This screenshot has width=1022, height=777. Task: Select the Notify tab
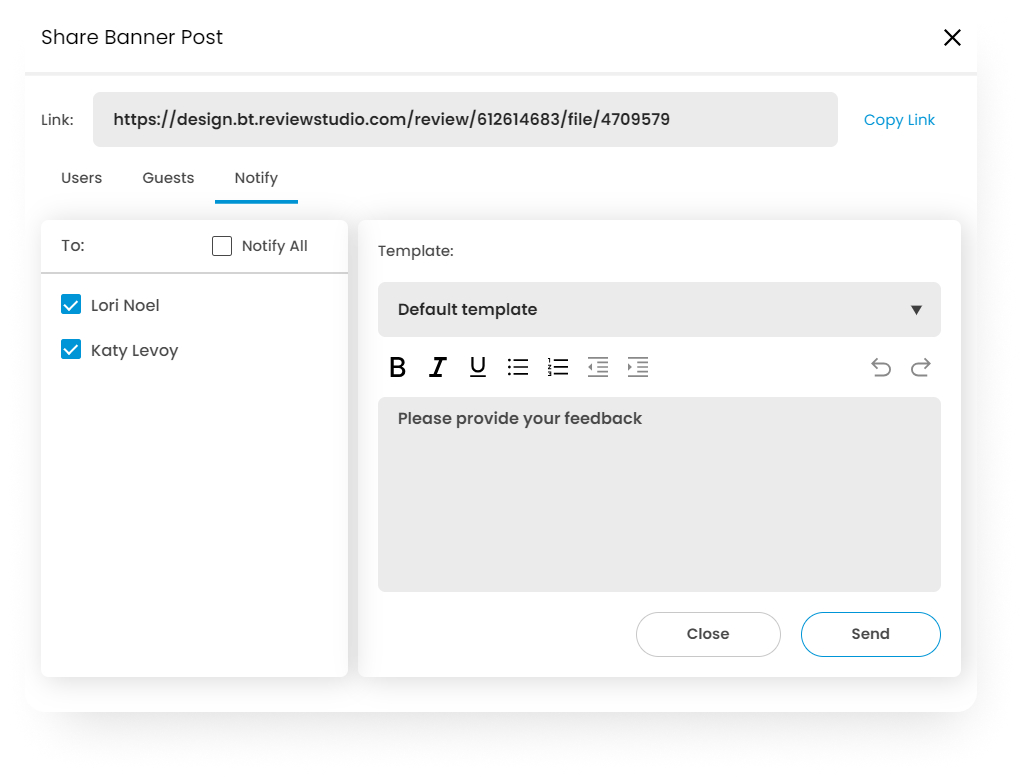(x=256, y=178)
